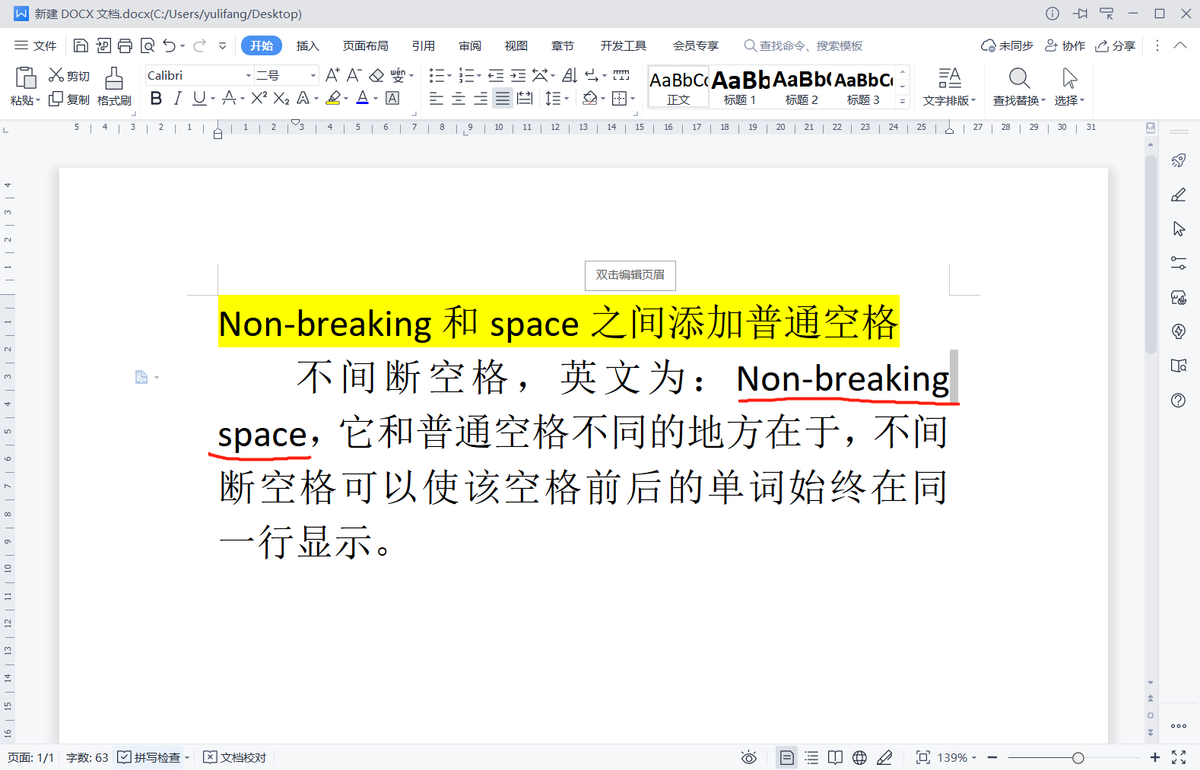Switch to the 插入 tab
The height and width of the screenshot is (770, 1200).
click(308, 46)
